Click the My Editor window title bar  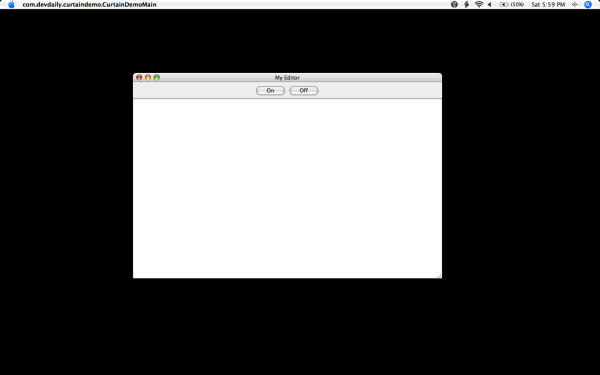click(287, 77)
